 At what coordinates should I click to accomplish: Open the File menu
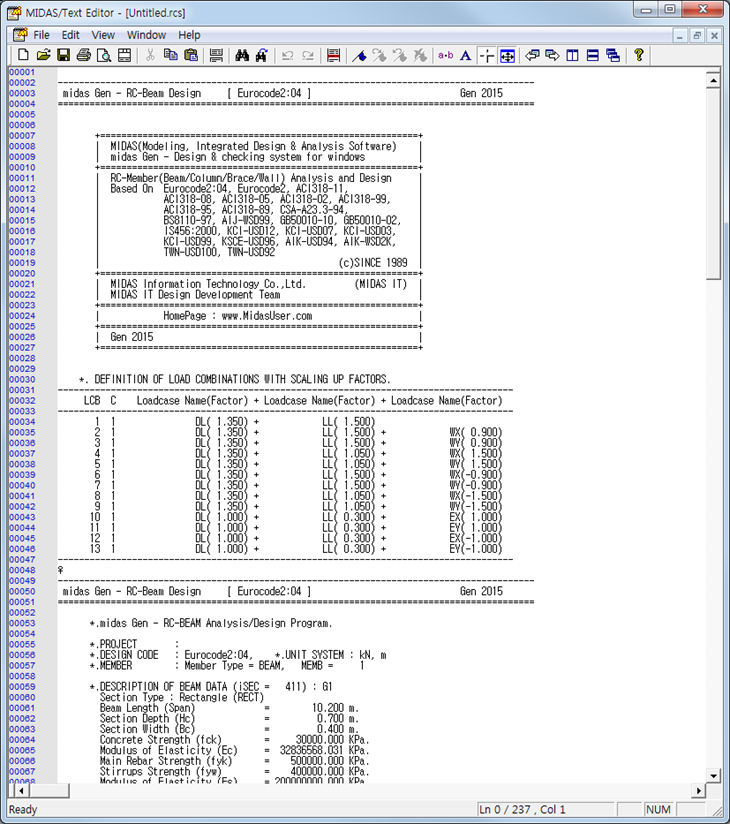42,35
